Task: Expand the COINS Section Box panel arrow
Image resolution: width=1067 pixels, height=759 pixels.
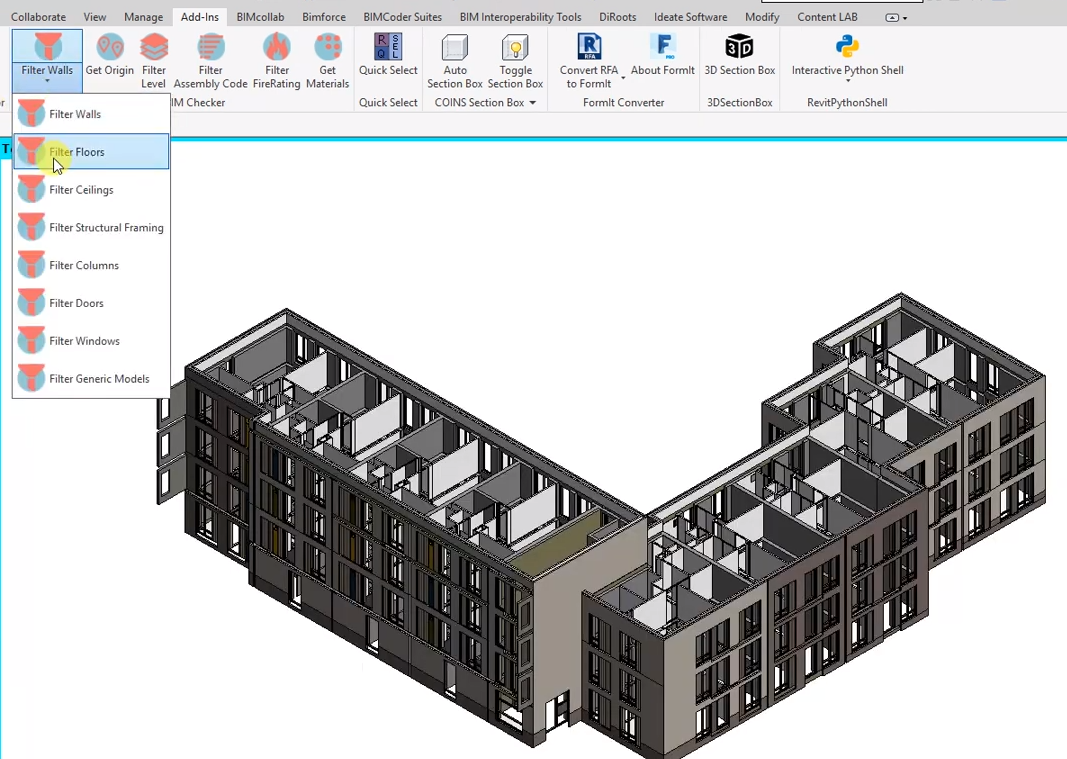Action: tap(533, 103)
